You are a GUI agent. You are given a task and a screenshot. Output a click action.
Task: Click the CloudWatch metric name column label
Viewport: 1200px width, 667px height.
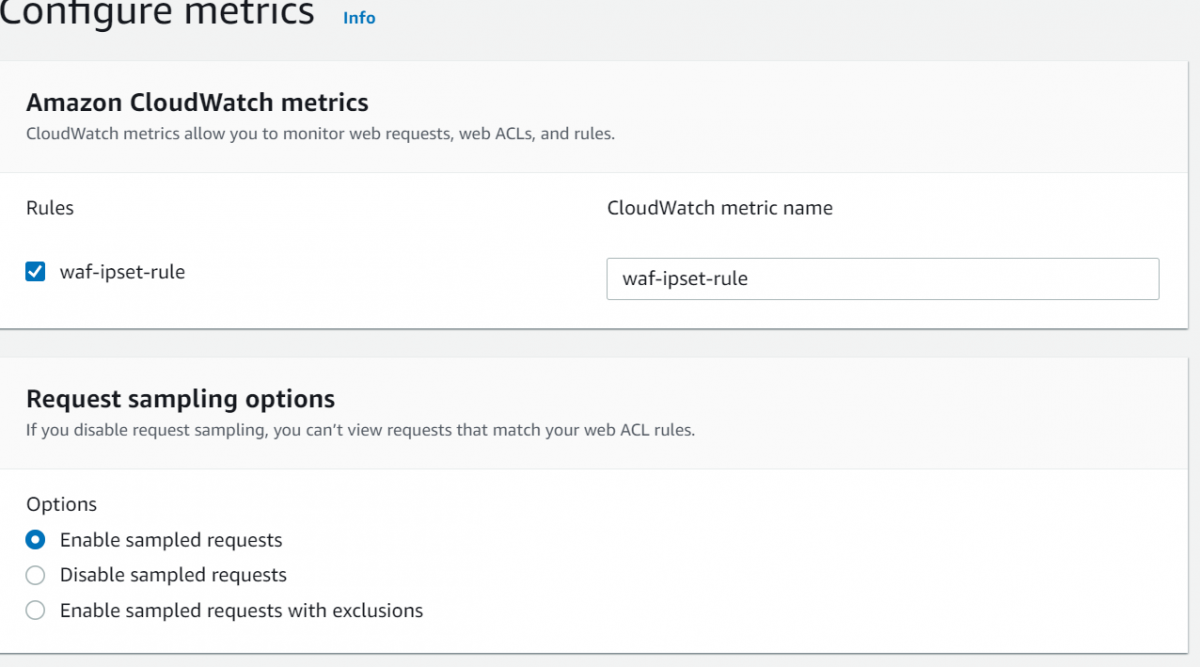pyautogui.click(x=719, y=208)
